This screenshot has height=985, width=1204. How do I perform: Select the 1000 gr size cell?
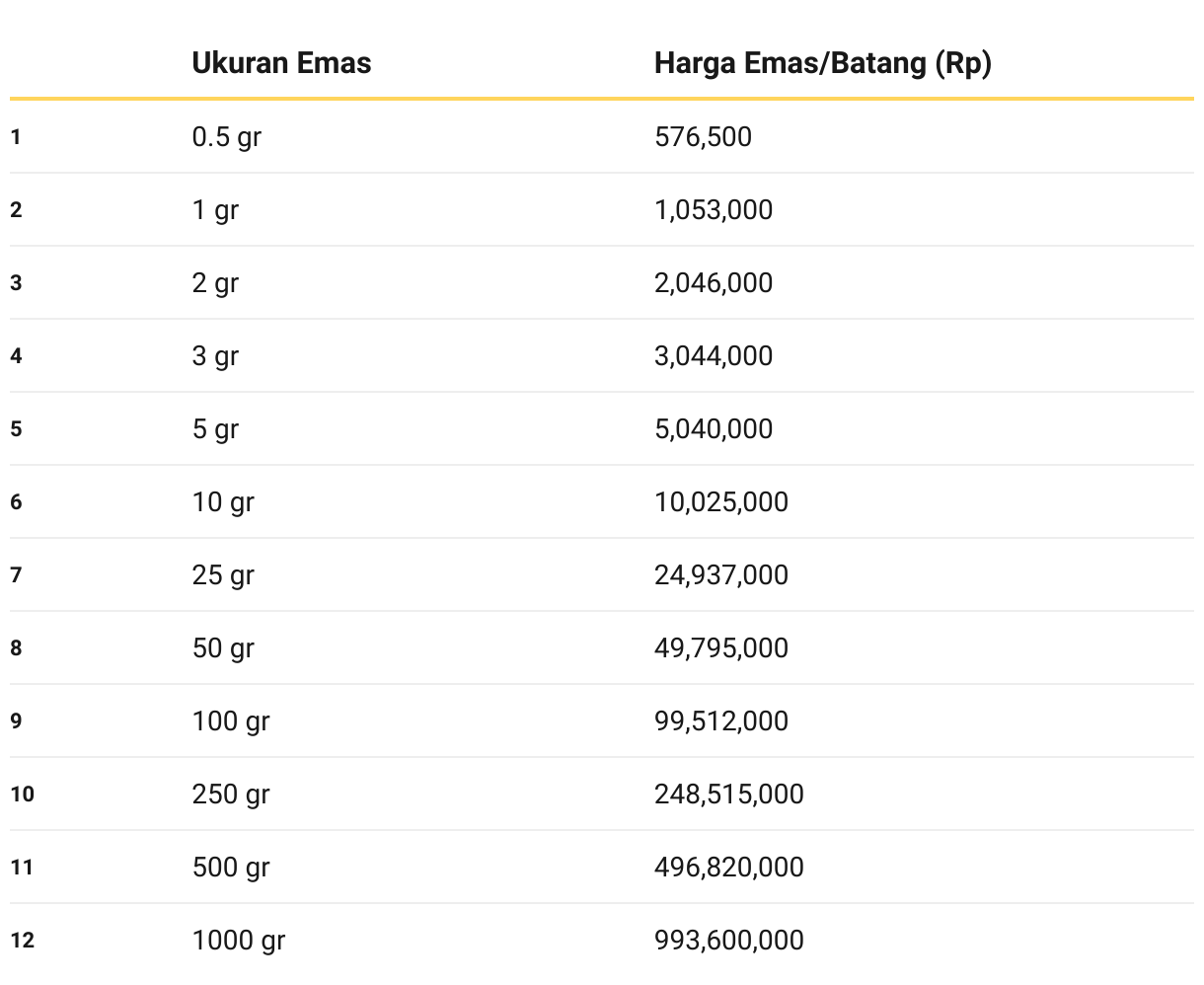pyautogui.click(x=239, y=940)
